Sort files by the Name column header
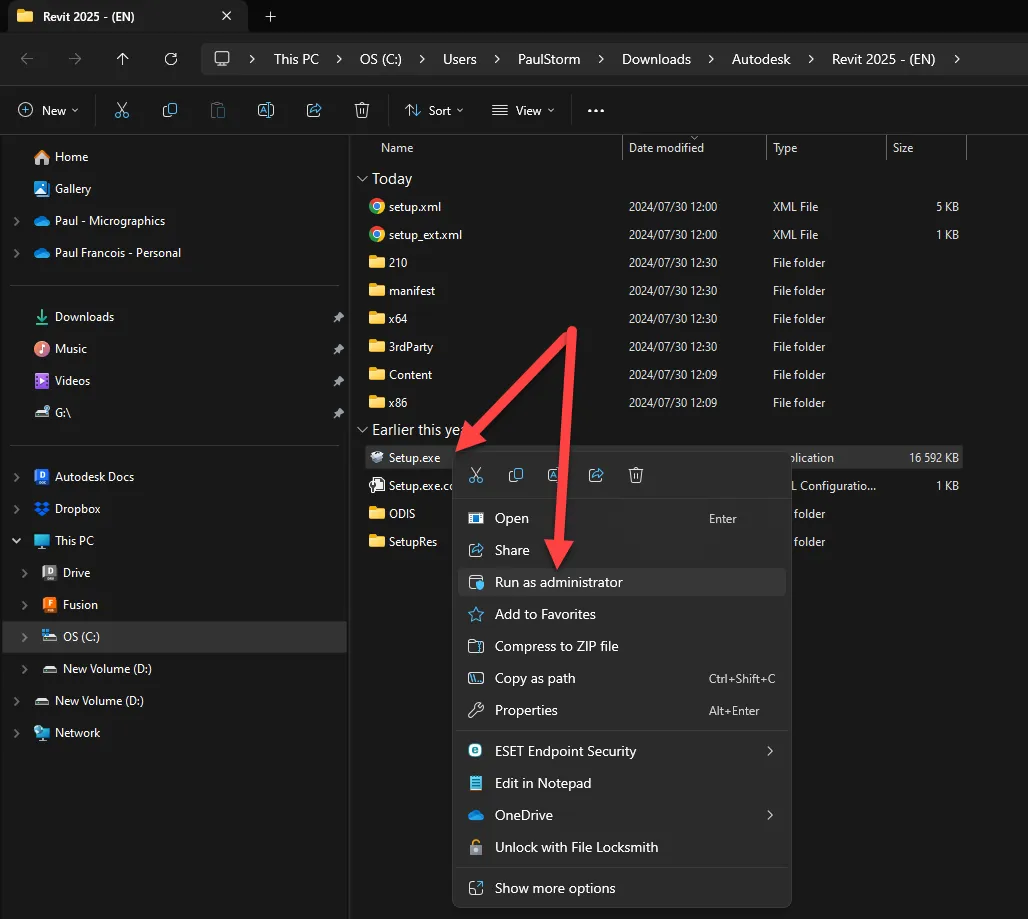This screenshot has width=1028, height=919. coord(397,147)
